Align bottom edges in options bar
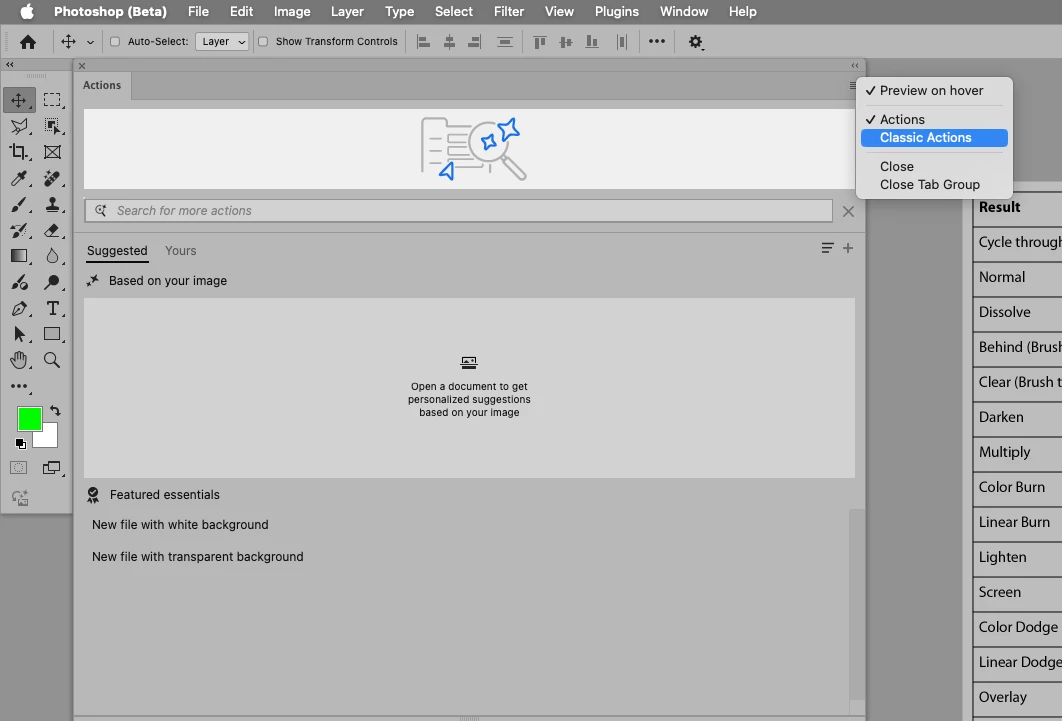 (x=592, y=42)
